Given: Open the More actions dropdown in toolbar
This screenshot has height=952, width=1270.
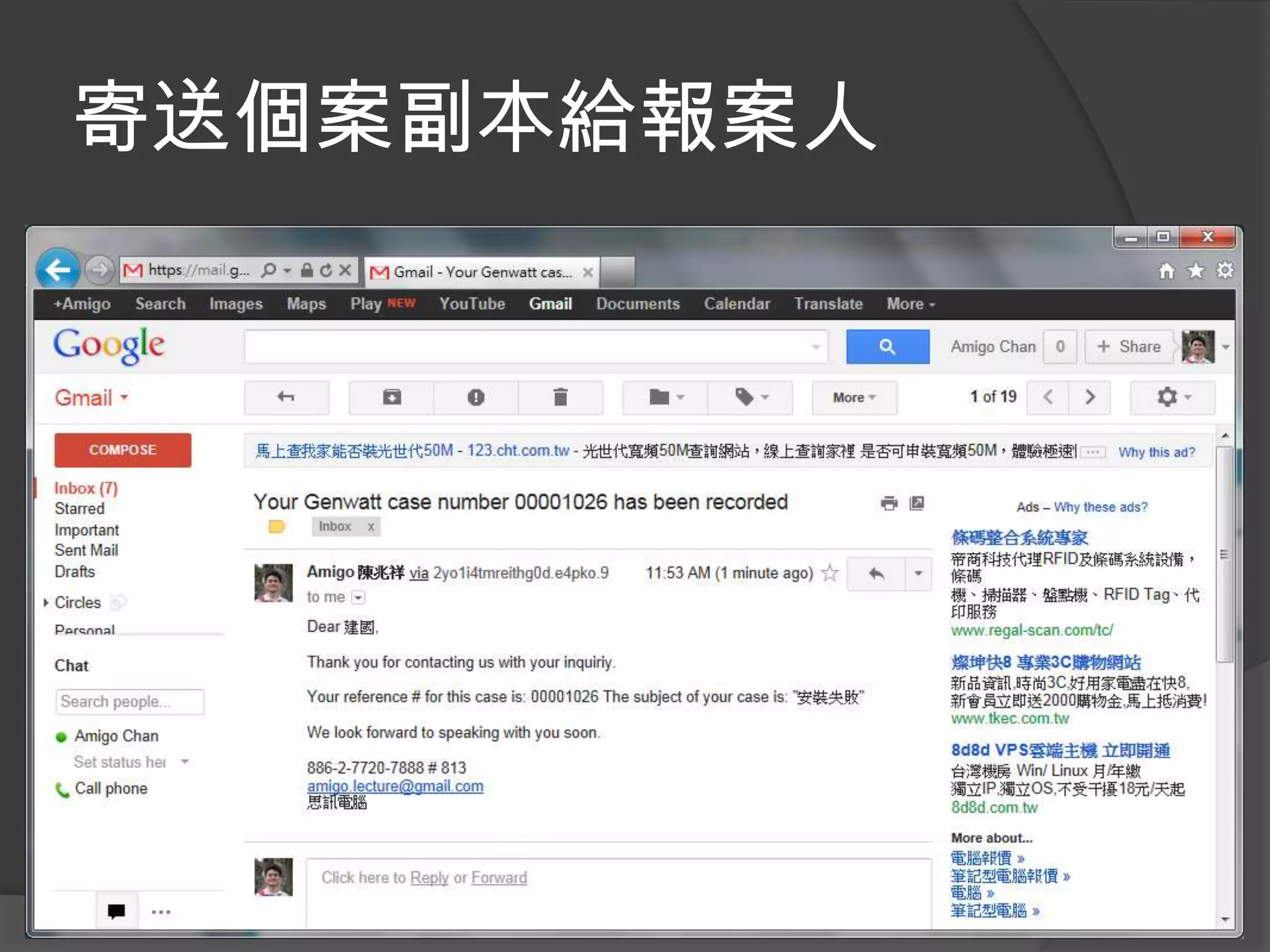Looking at the screenshot, I should coord(854,397).
